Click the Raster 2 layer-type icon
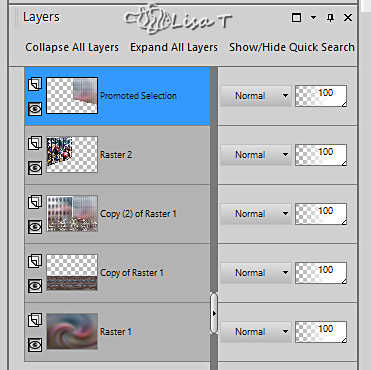The width and height of the screenshot is (371, 370). [35, 144]
